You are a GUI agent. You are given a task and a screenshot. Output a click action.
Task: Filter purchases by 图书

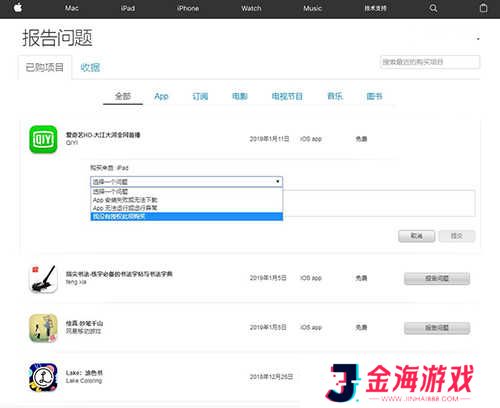pos(374,96)
